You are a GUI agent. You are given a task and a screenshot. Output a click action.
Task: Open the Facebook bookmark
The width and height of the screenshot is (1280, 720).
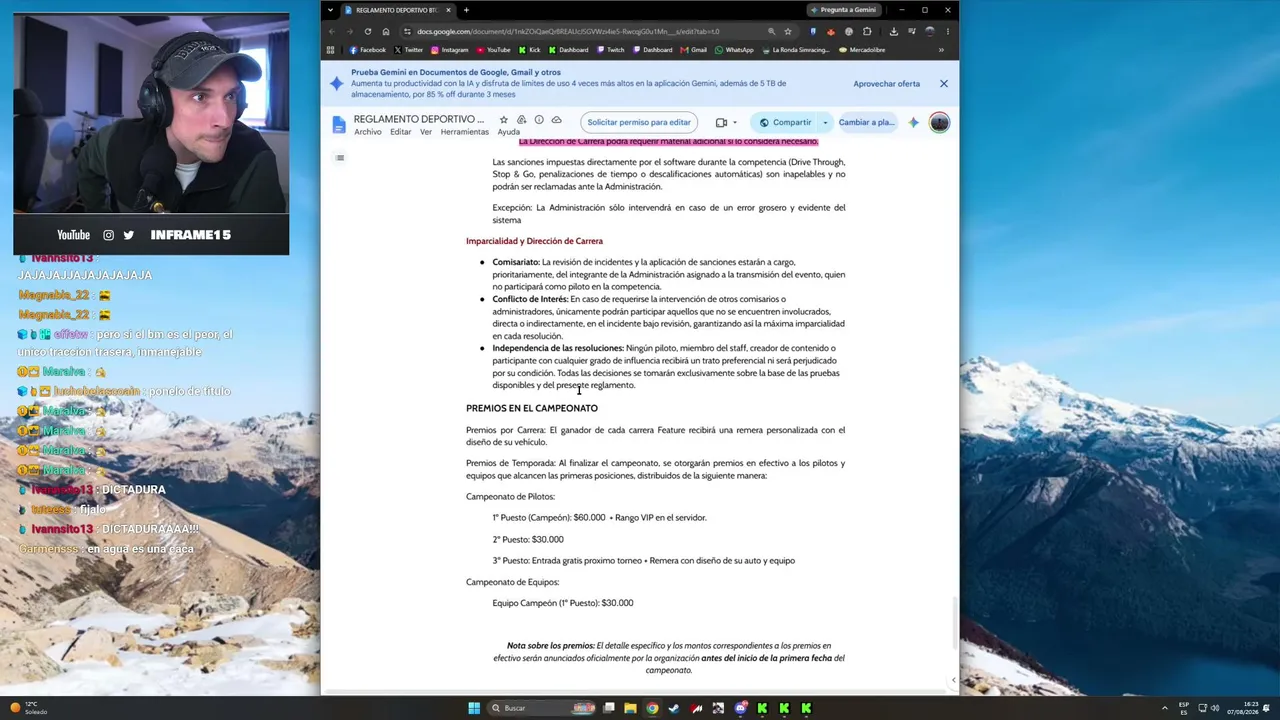coord(367,50)
